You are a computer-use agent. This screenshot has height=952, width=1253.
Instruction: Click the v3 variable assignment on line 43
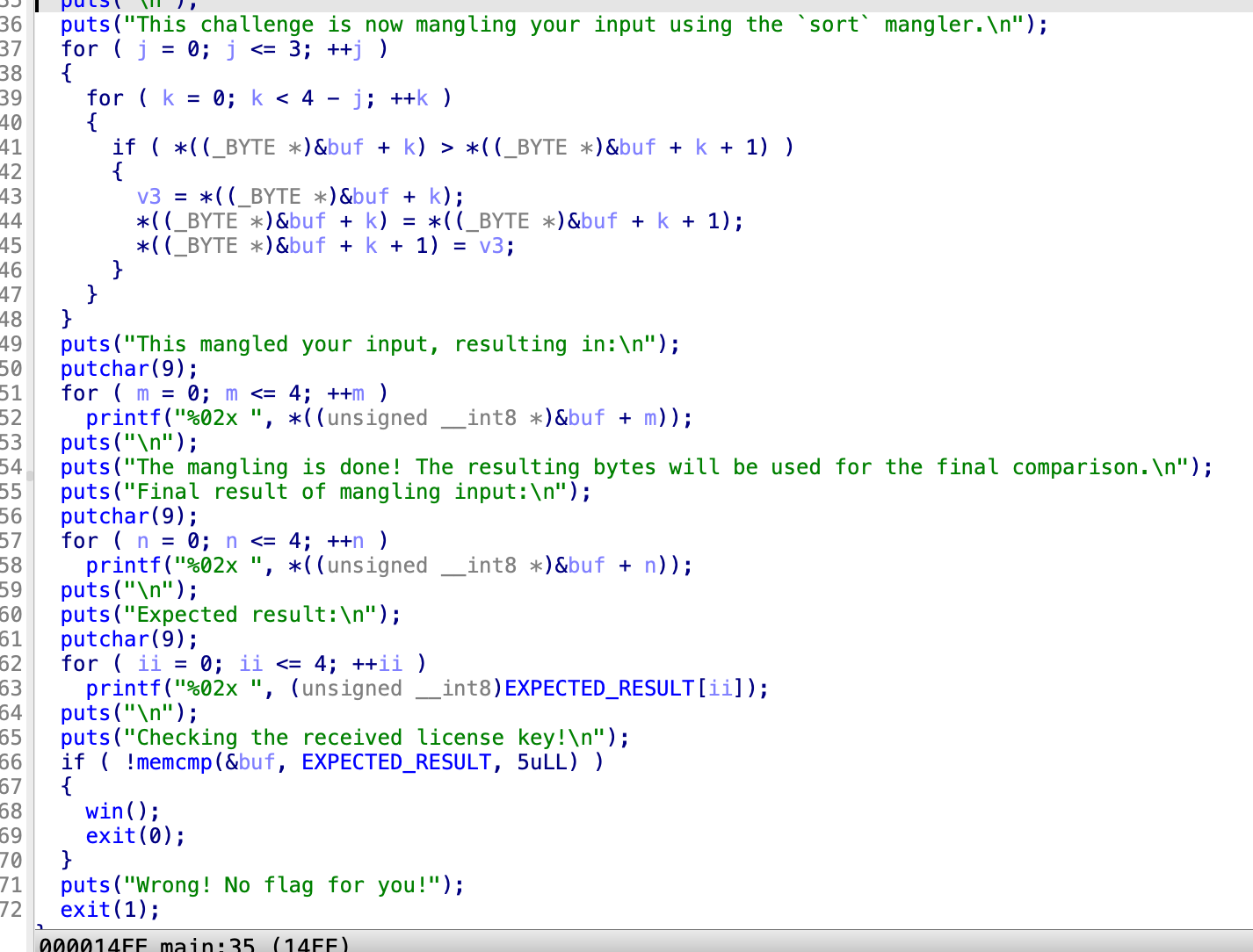coord(148,196)
